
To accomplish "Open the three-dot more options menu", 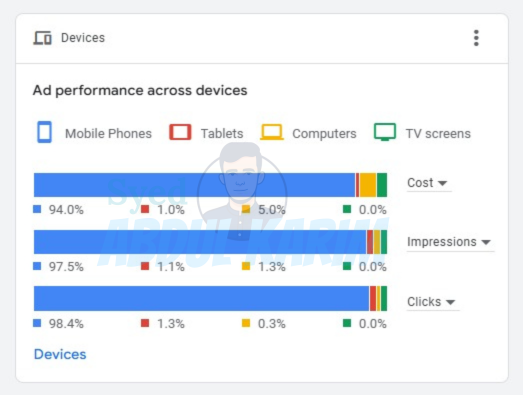I will point(476,38).
